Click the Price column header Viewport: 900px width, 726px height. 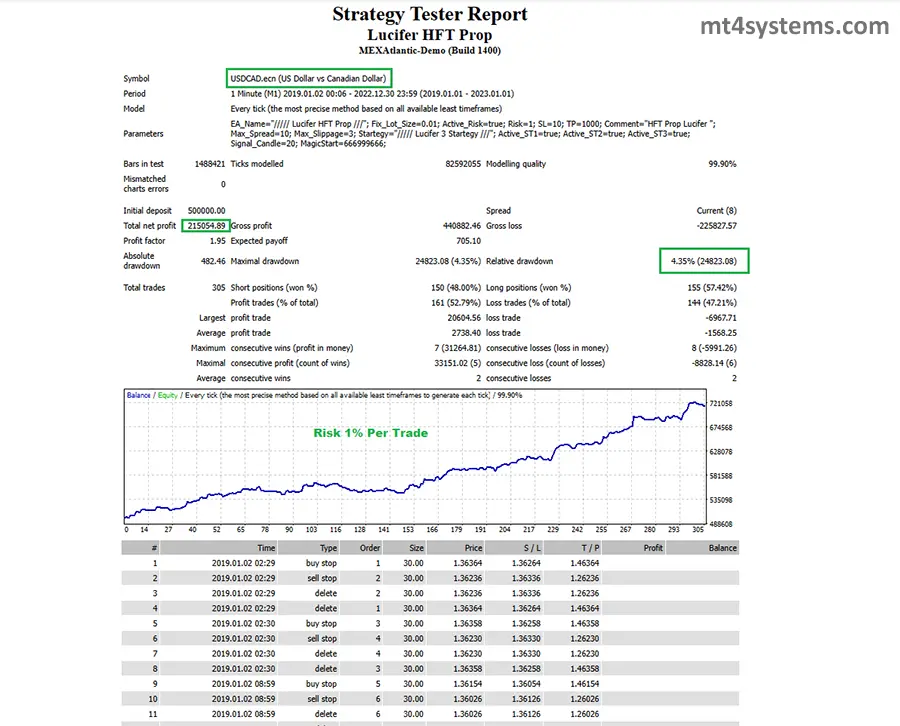click(x=473, y=548)
